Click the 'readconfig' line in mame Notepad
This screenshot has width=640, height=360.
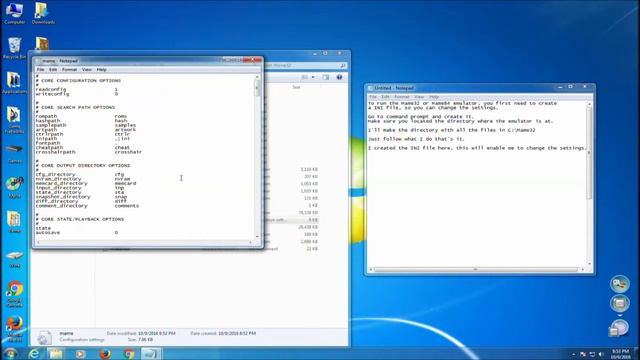tap(76, 89)
